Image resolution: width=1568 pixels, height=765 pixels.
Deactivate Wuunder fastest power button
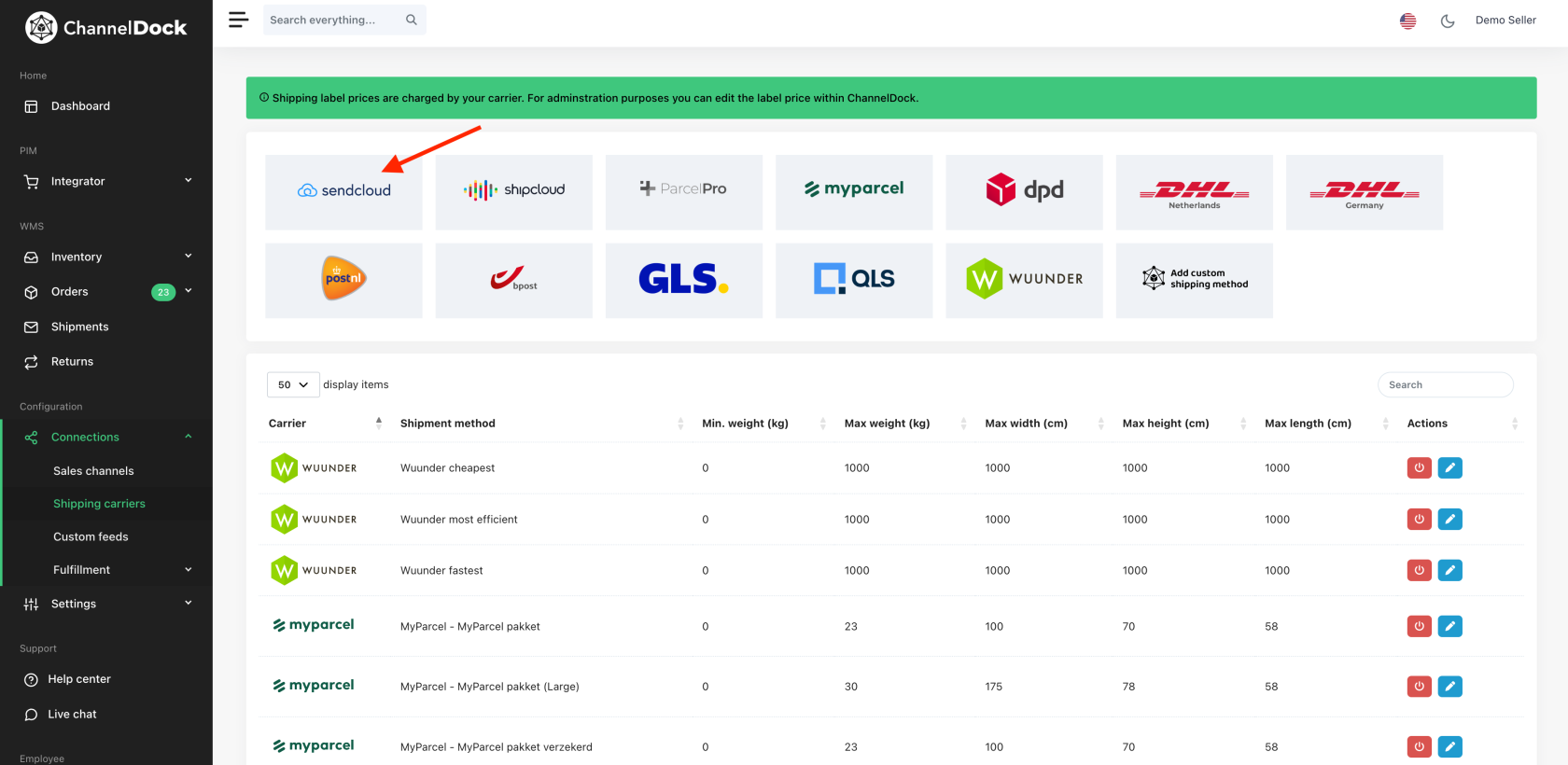tap(1419, 570)
